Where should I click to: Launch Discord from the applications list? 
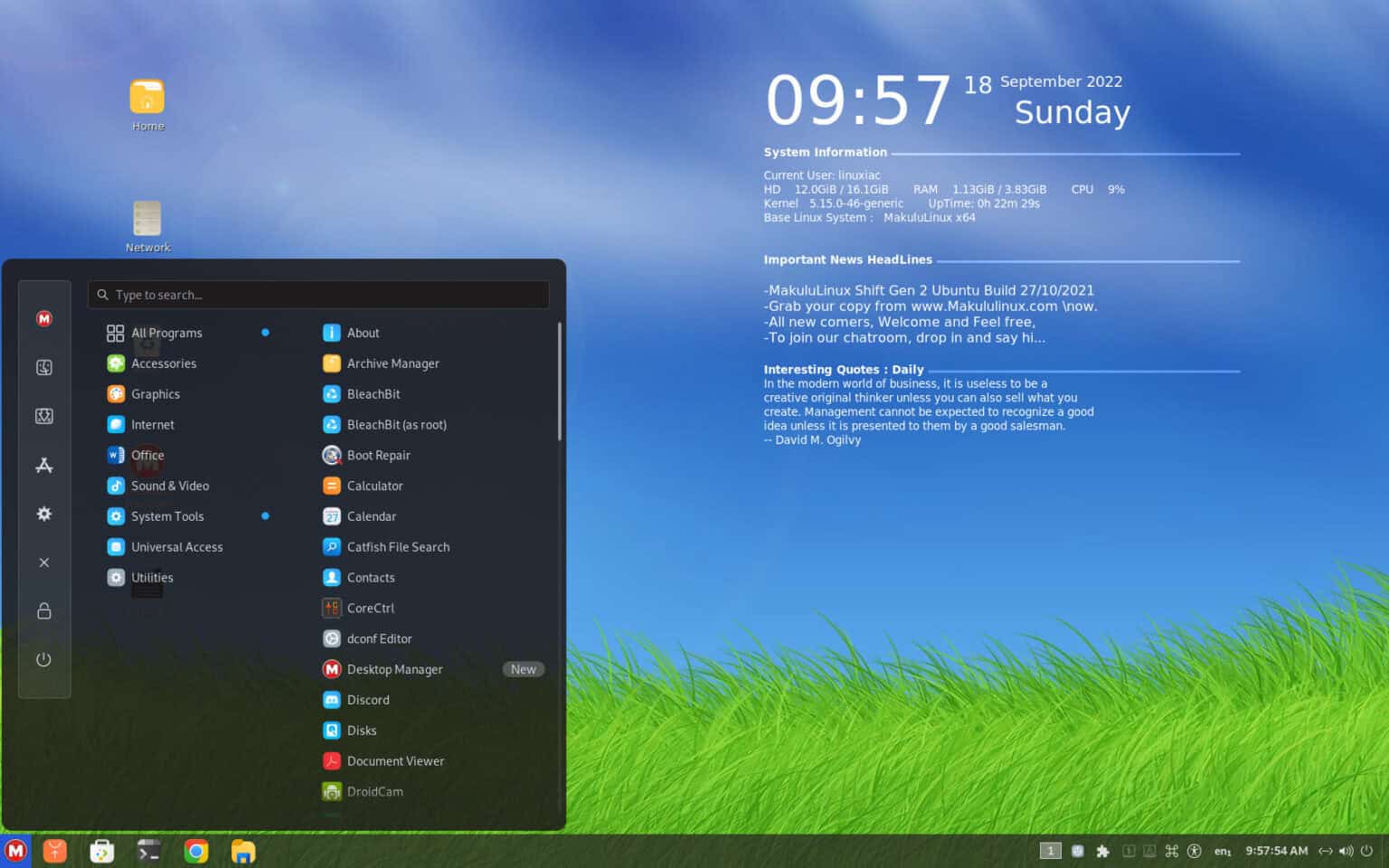367,699
